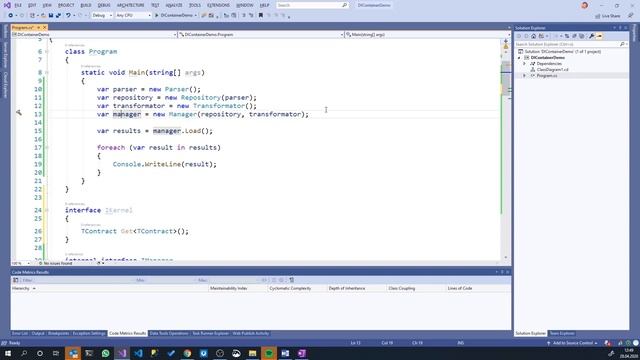Click the Navigate Backward toolbar icon
The height and width of the screenshot is (360, 640).
point(10,16)
